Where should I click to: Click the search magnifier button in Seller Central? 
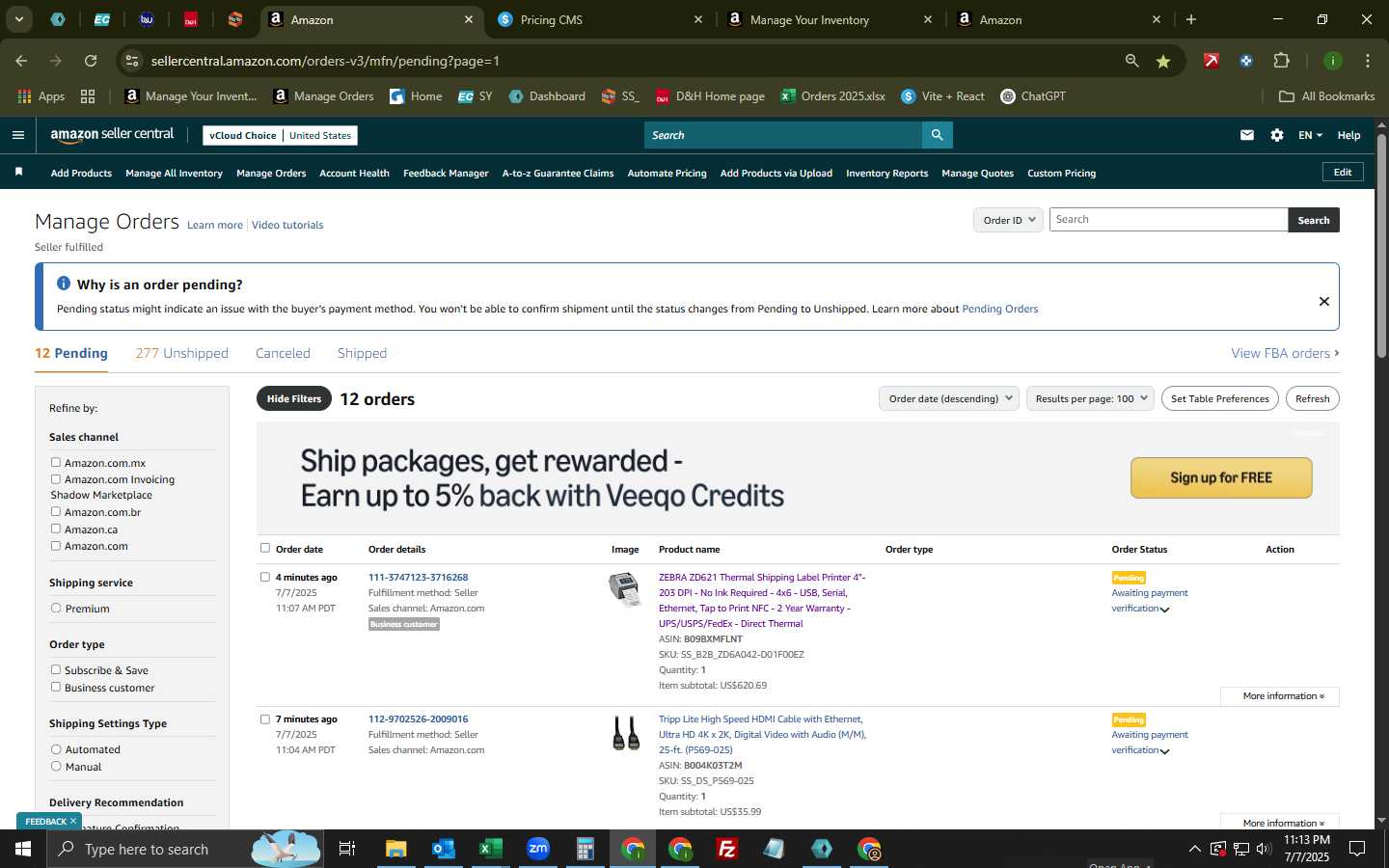pos(937,135)
